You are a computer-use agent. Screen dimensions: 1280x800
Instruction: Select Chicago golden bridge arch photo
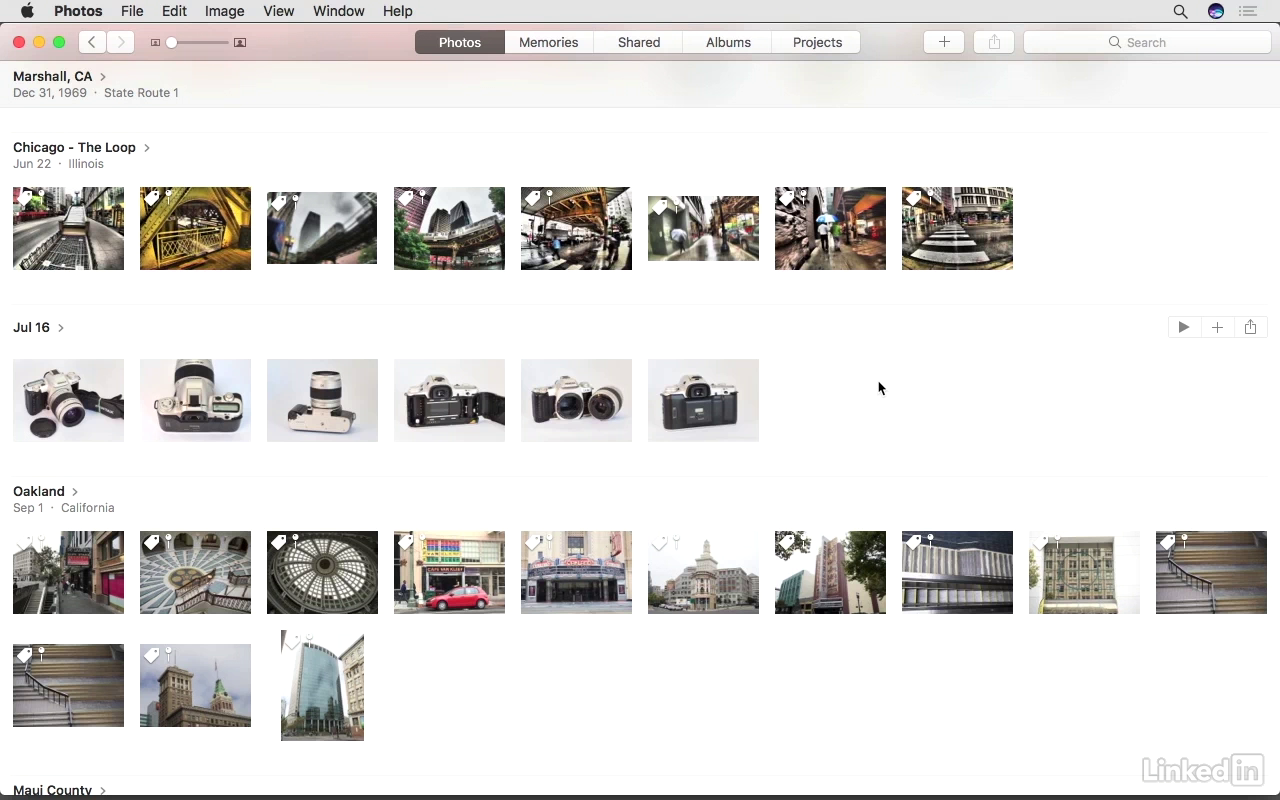click(195, 228)
